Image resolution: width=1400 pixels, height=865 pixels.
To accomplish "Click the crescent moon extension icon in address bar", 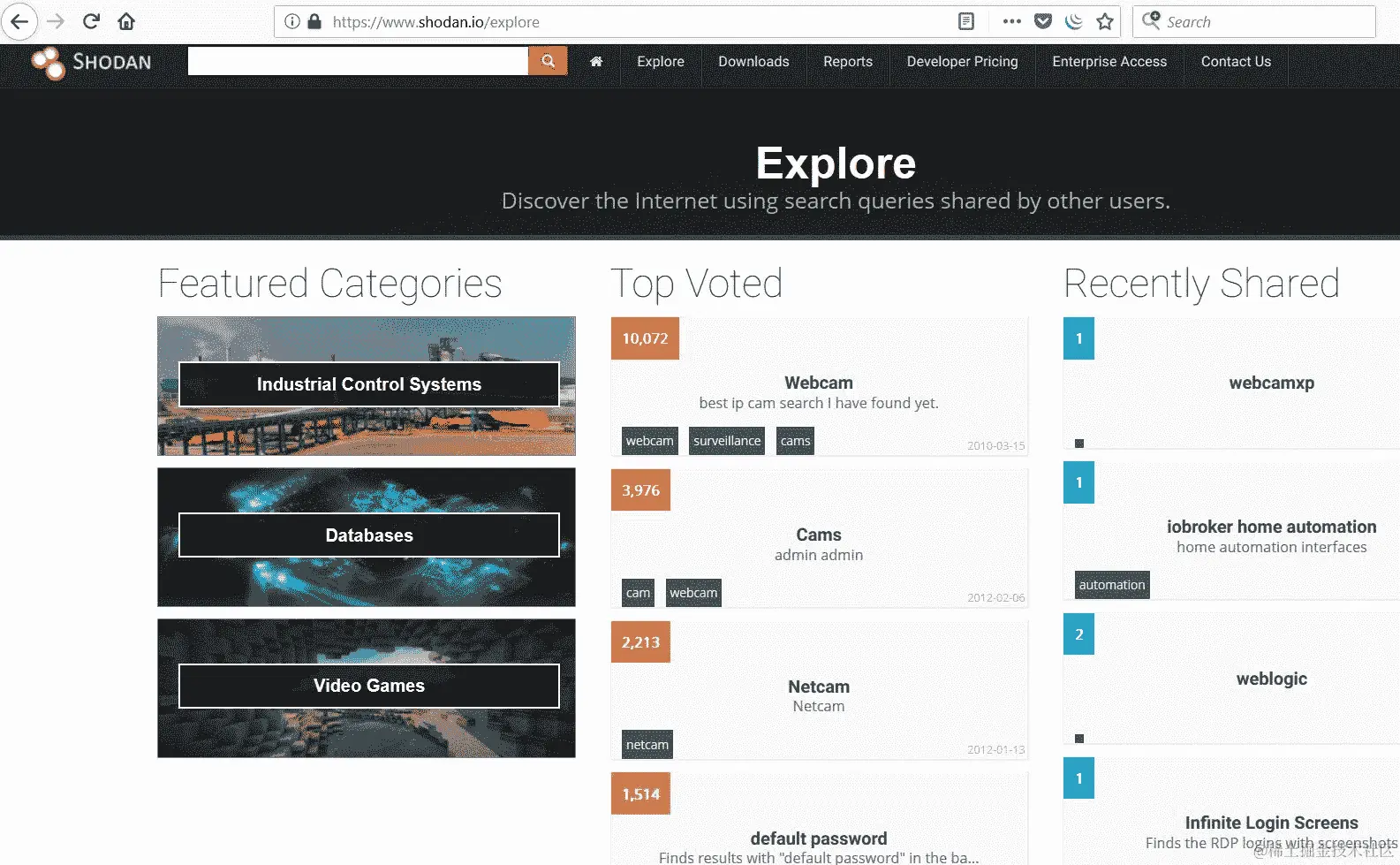I will coord(1074,21).
